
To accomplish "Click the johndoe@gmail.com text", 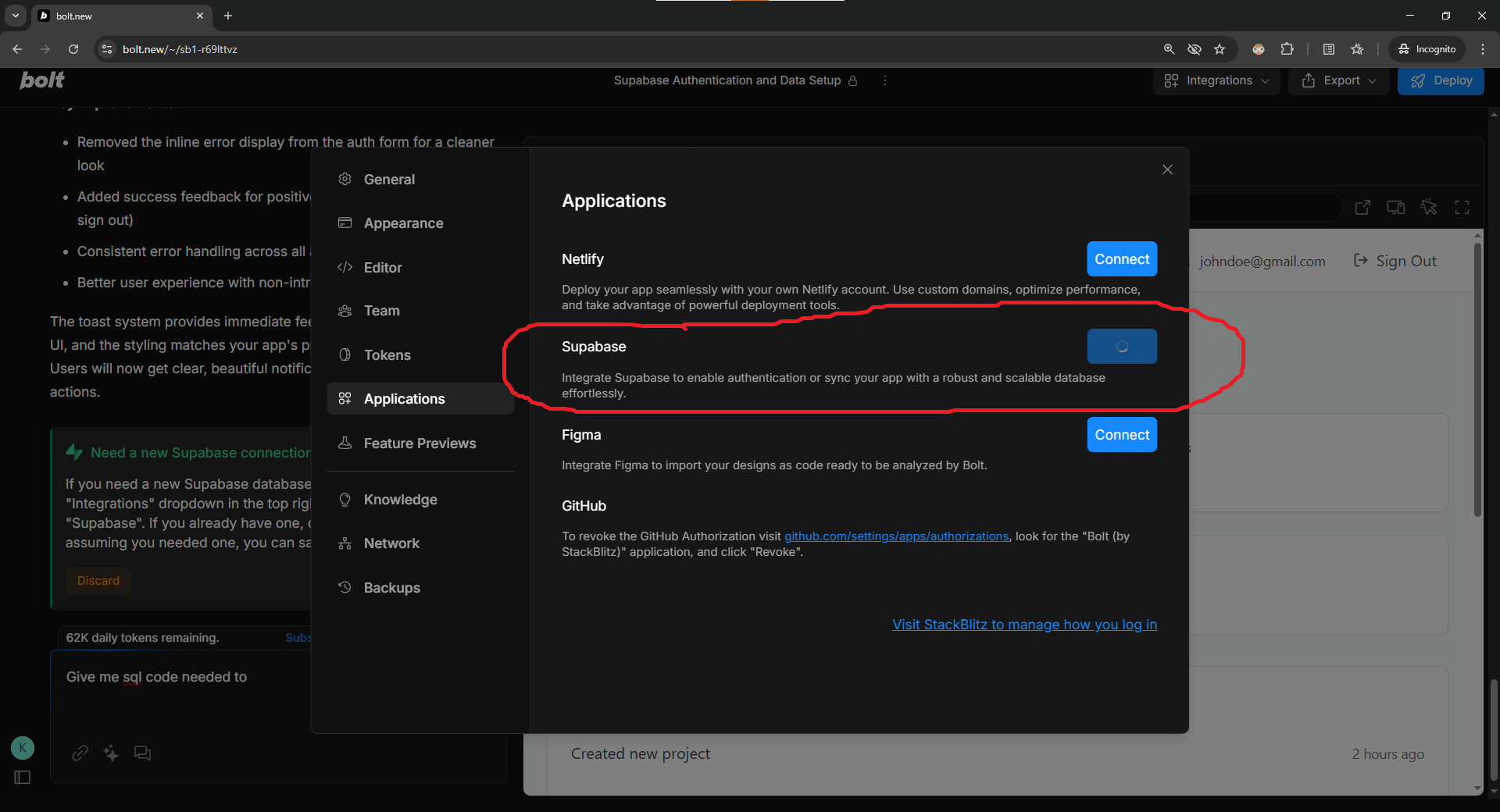I will (x=1262, y=262).
